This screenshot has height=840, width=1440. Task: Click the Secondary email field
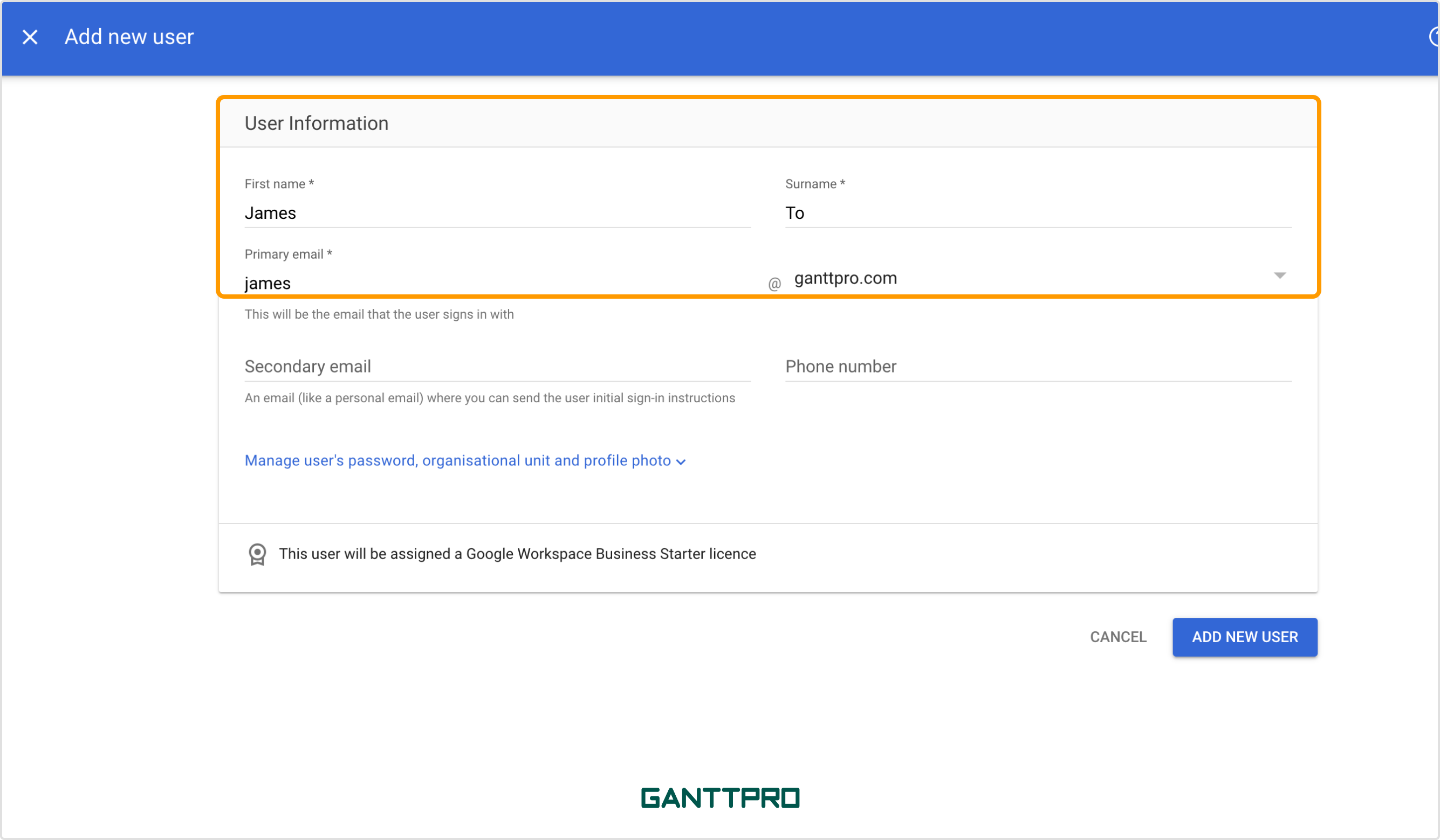497,366
